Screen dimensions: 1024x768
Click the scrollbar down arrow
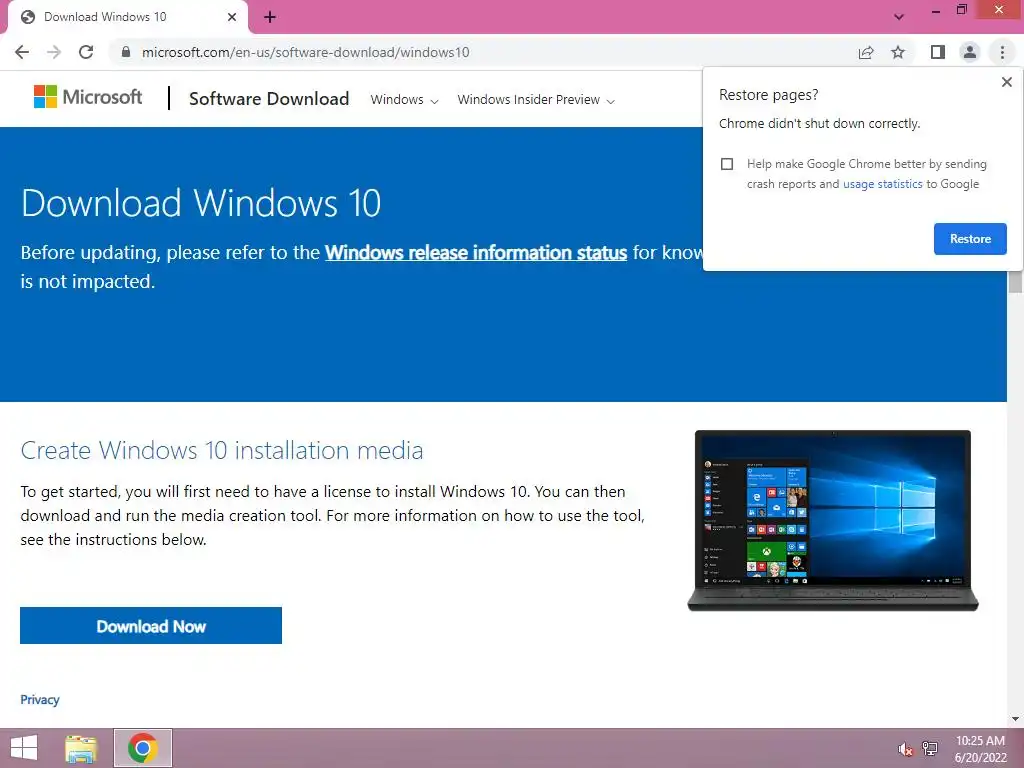click(x=1015, y=719)
